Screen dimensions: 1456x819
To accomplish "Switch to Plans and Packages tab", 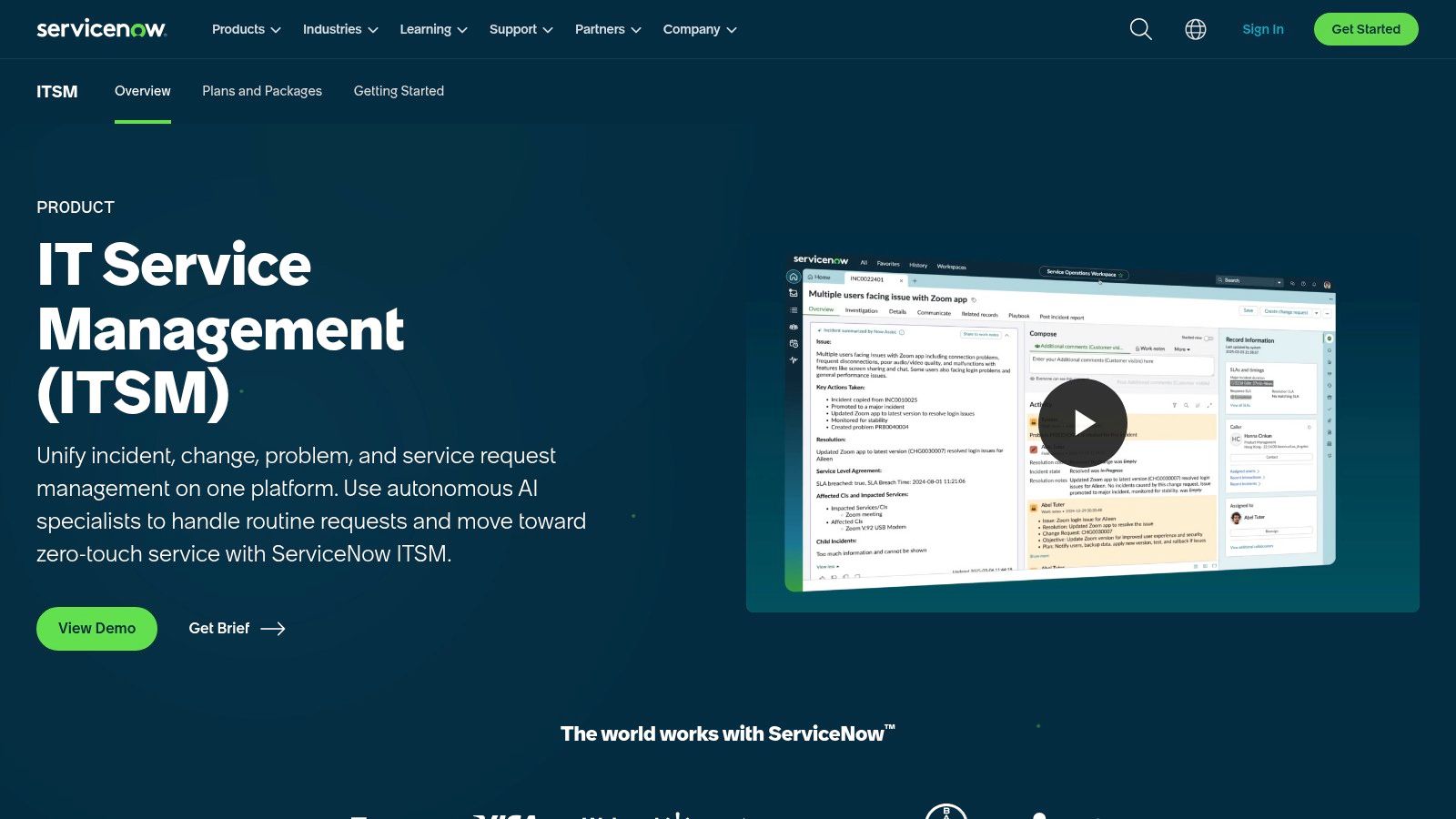I will tap(262, 91).
